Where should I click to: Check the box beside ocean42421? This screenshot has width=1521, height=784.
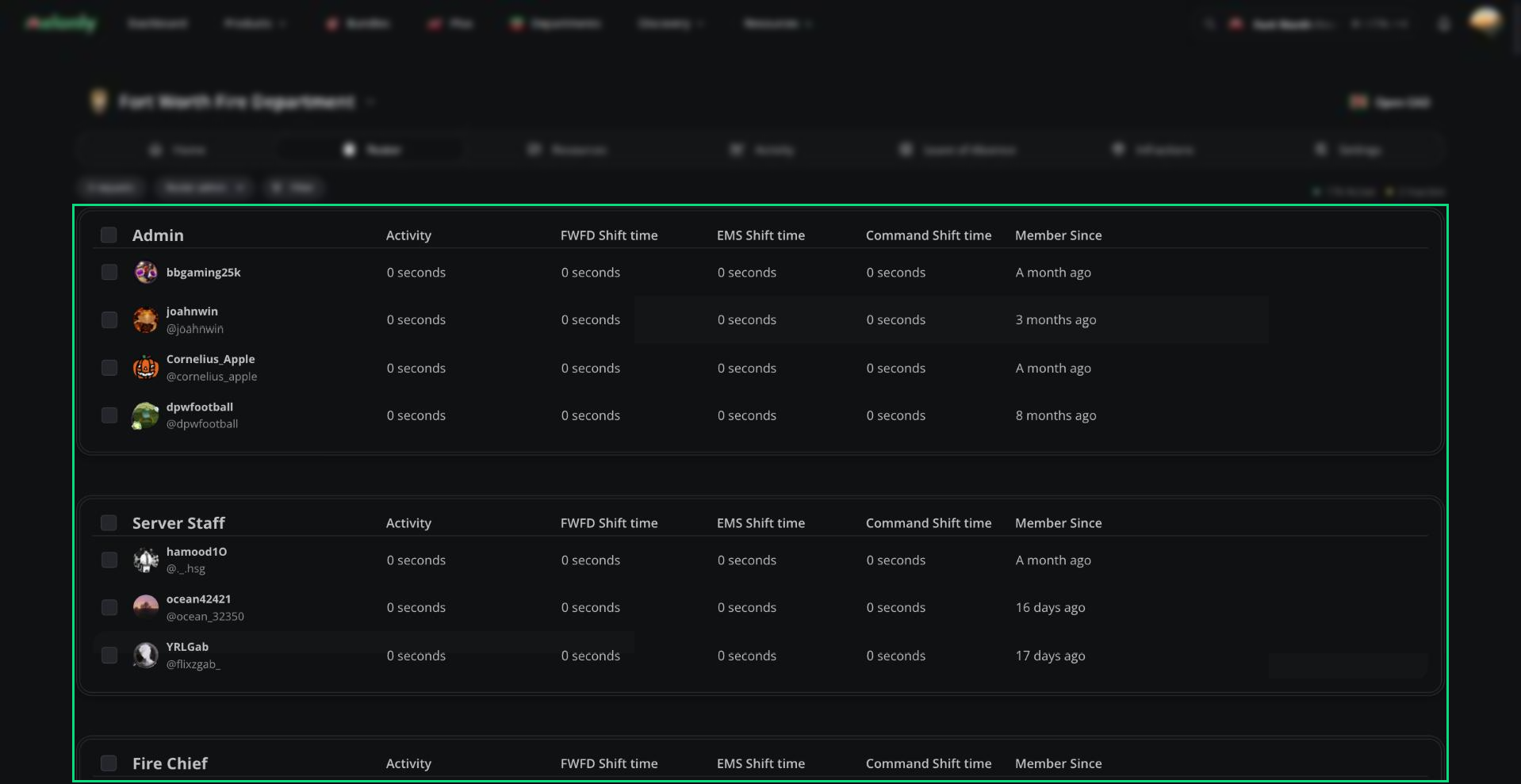pyautogui.click(x=109, y=607)
